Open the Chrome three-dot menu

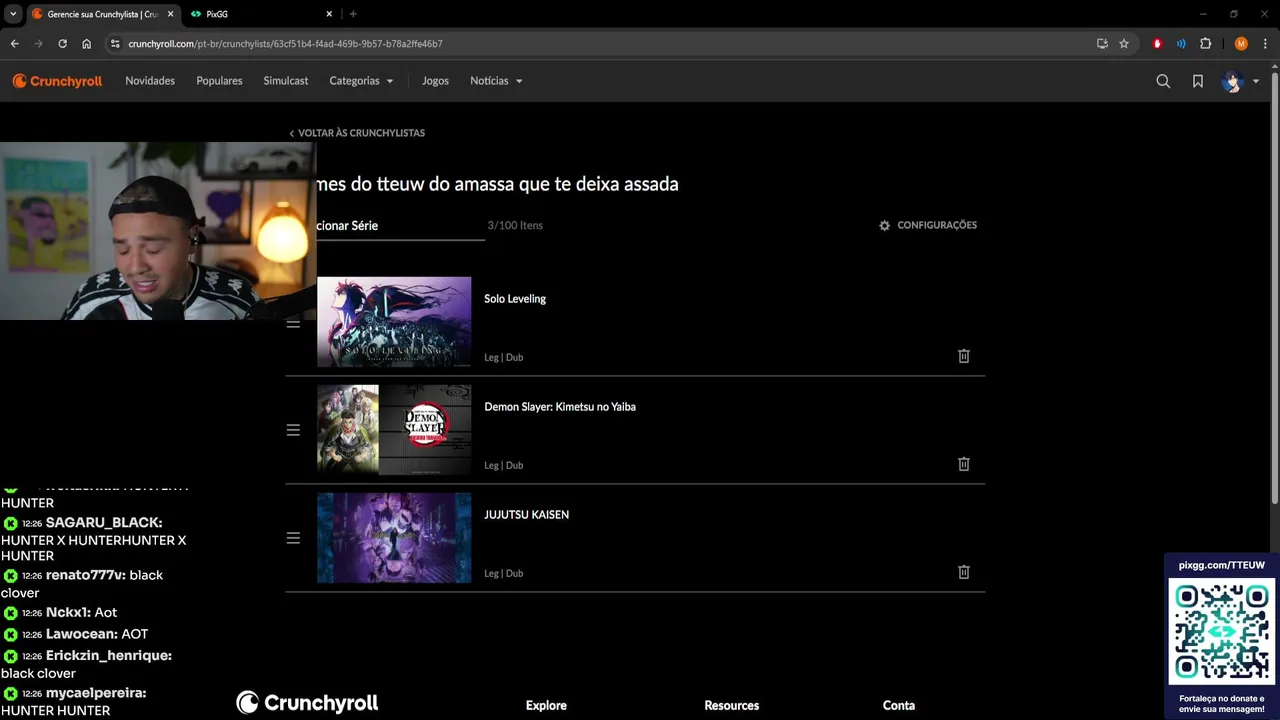point(1265,44)
